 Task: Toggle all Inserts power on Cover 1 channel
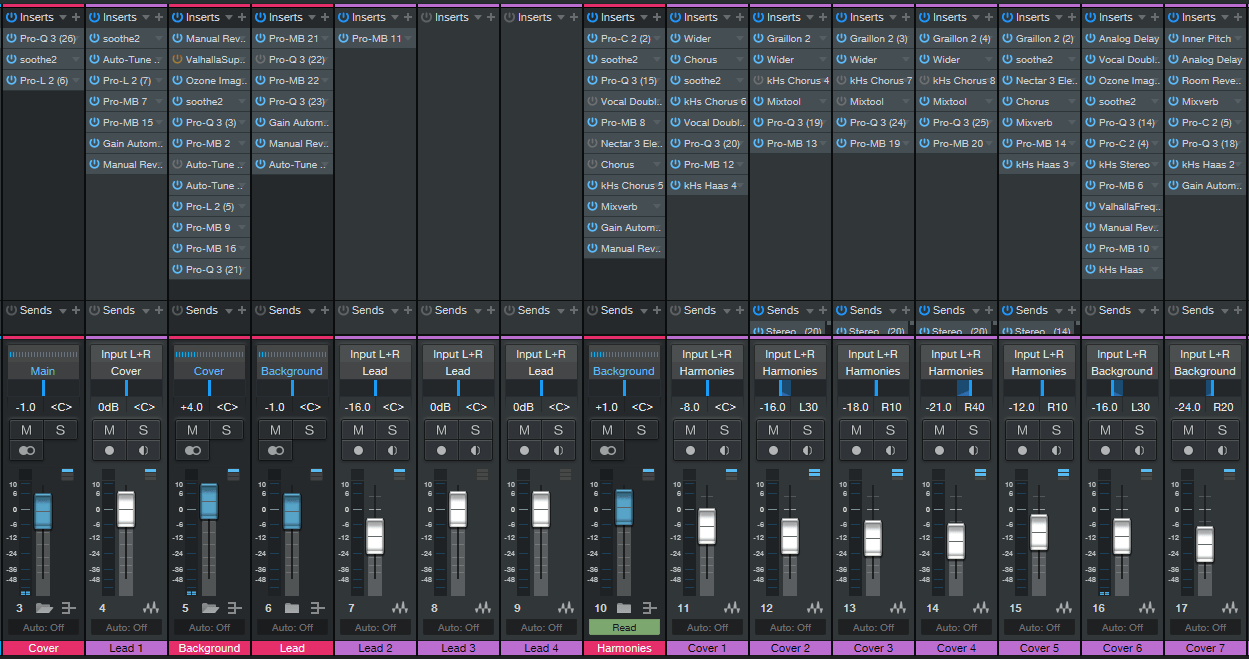674,17
